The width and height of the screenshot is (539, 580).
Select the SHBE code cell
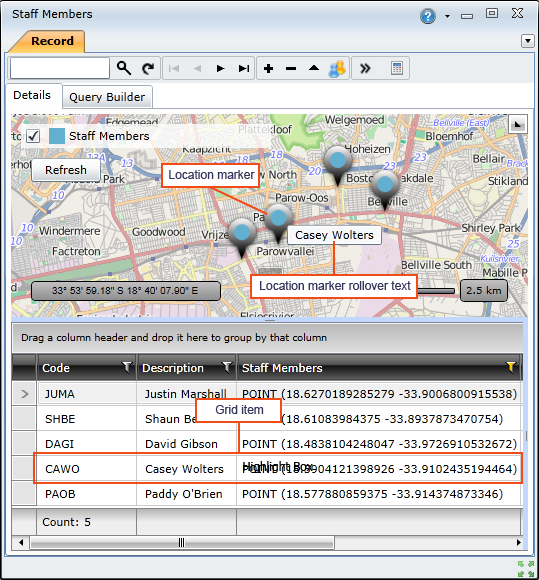[x=87, y=419]
